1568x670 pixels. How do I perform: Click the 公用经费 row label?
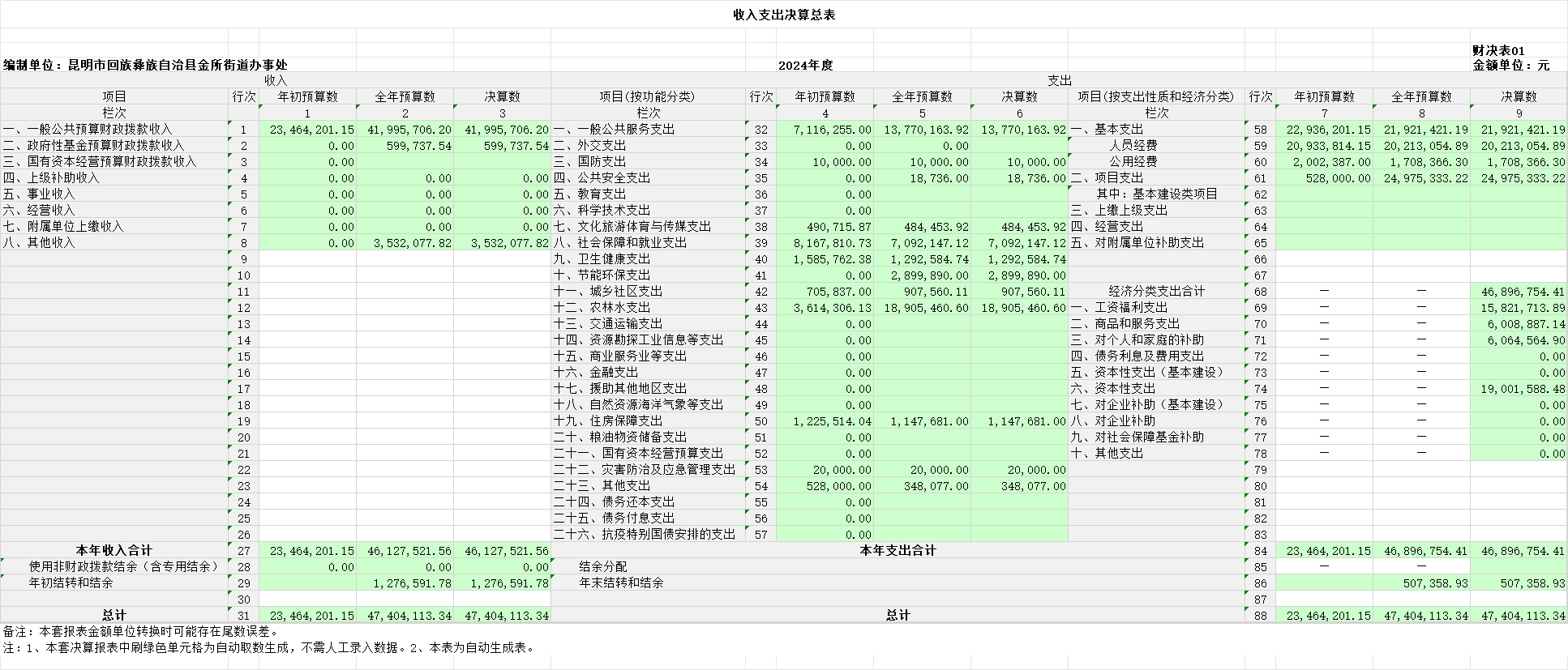pyautogui.click(x=1133, y=161)
